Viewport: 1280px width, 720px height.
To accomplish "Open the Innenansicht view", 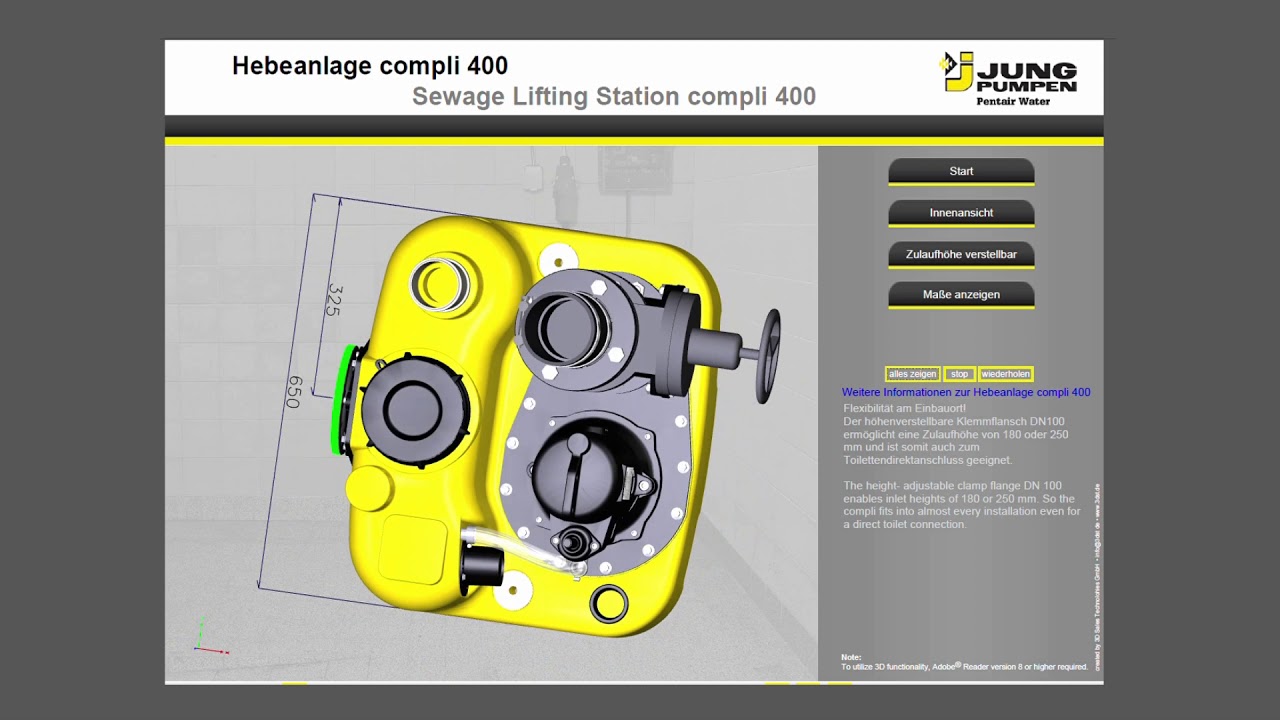I will click(x=961, y=213).
